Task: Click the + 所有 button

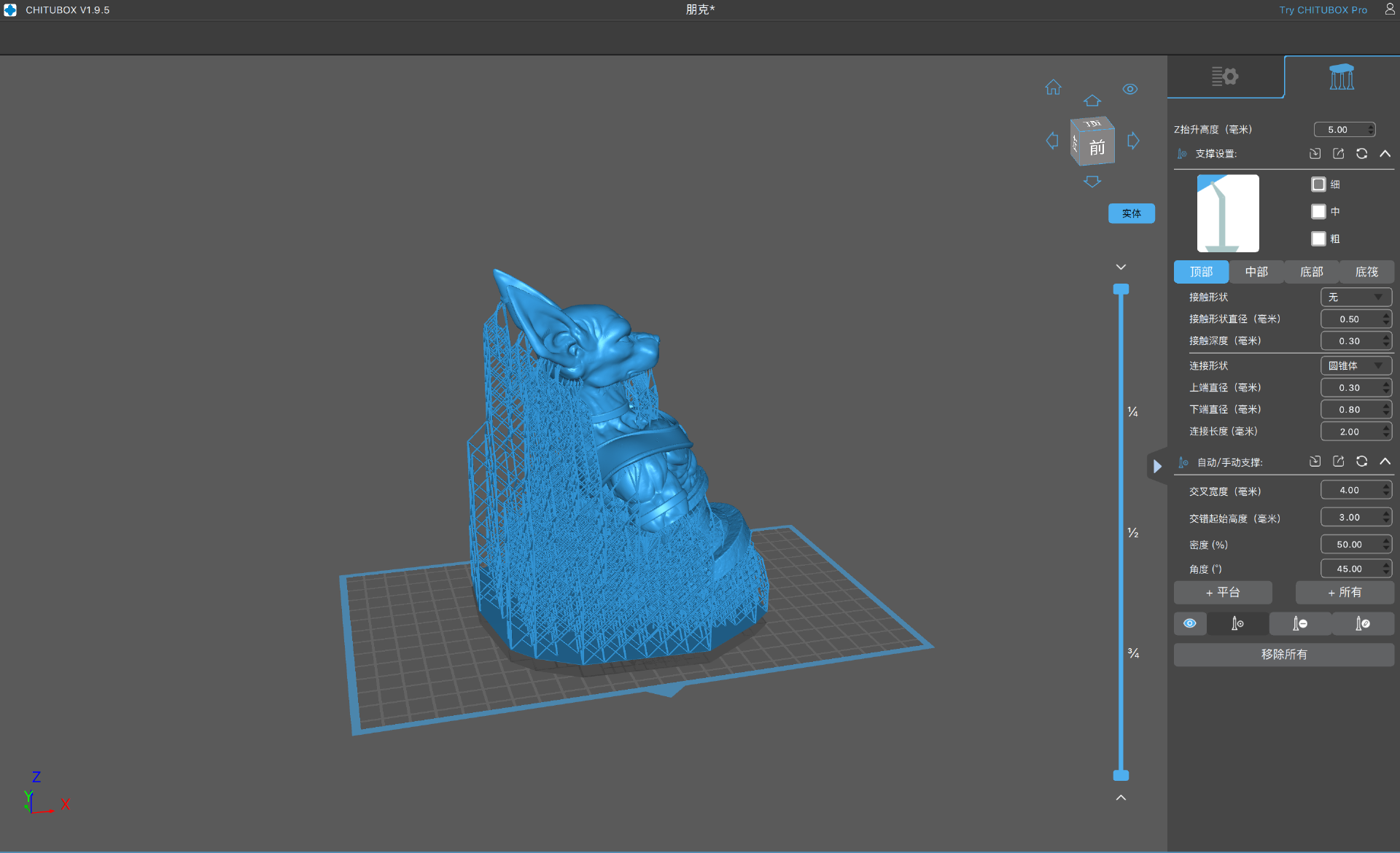Action: pyautogui.click(x=1345, y=593)
